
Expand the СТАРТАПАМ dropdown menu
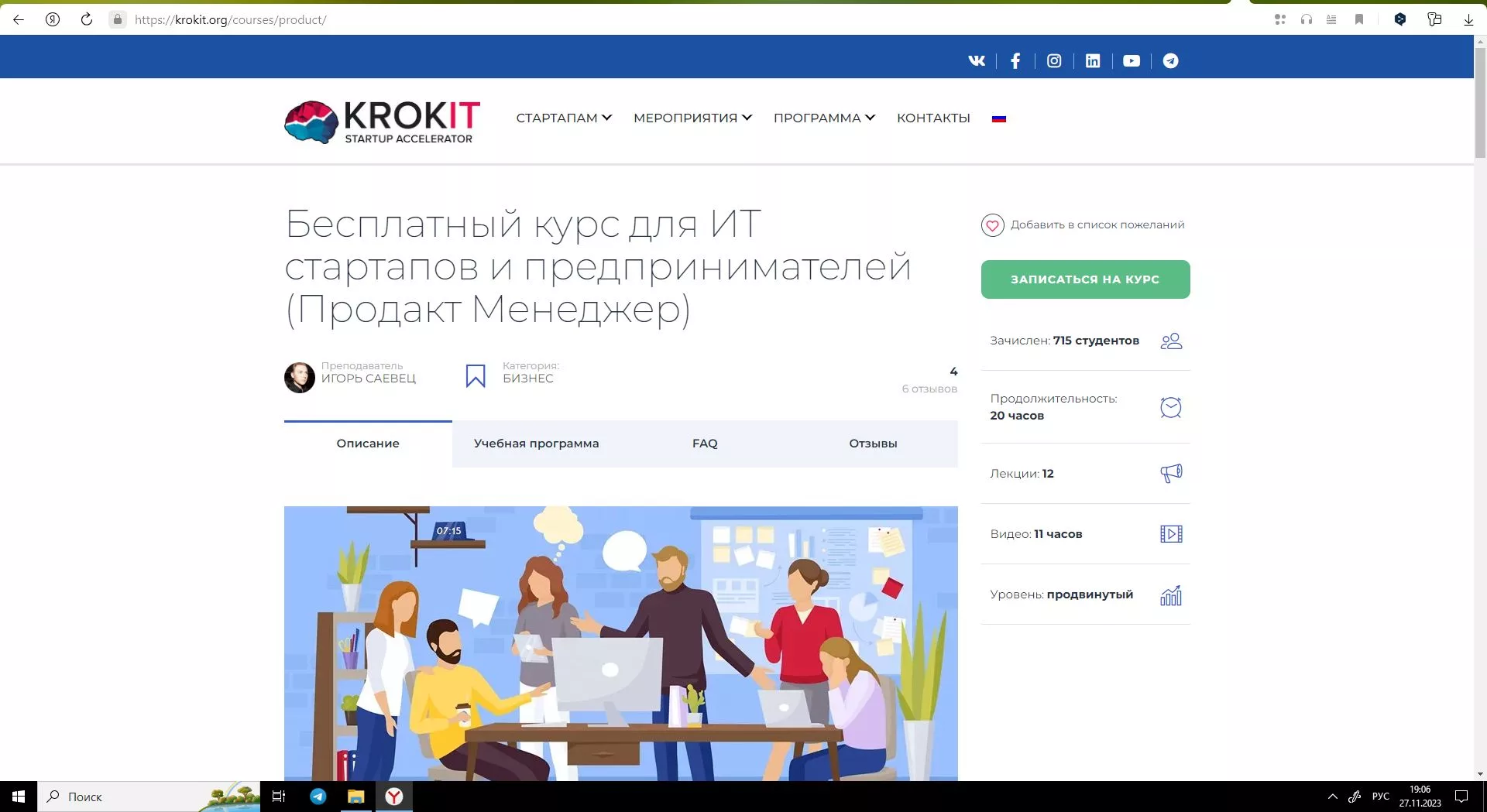click(564, 118)
